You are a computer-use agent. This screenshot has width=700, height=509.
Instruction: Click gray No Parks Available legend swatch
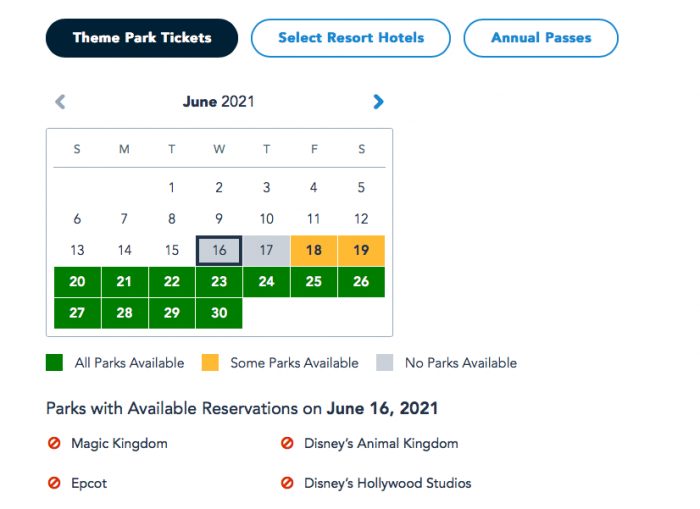click(x=386, y=363)
